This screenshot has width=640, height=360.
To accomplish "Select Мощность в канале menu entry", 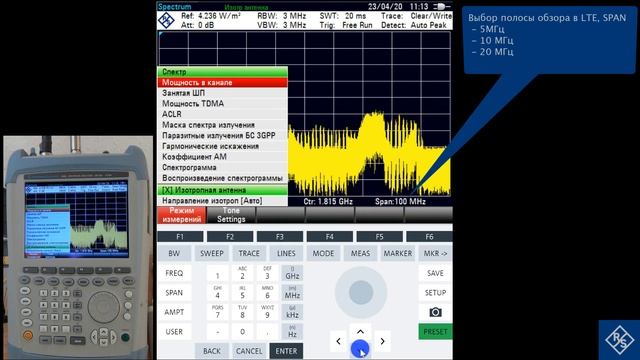I will 222,82.
